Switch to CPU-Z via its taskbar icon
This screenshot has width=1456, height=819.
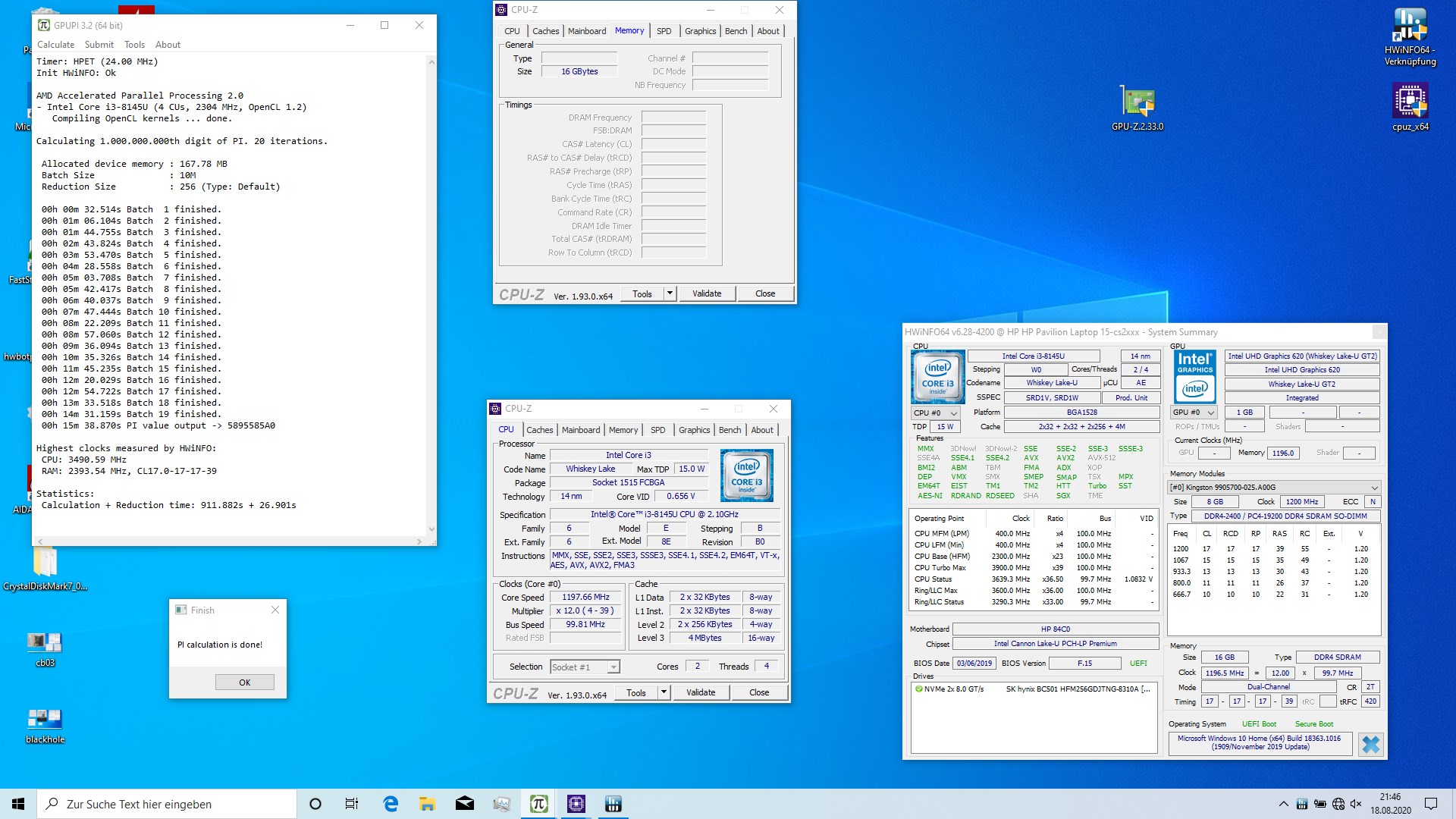tap(576, 804)
